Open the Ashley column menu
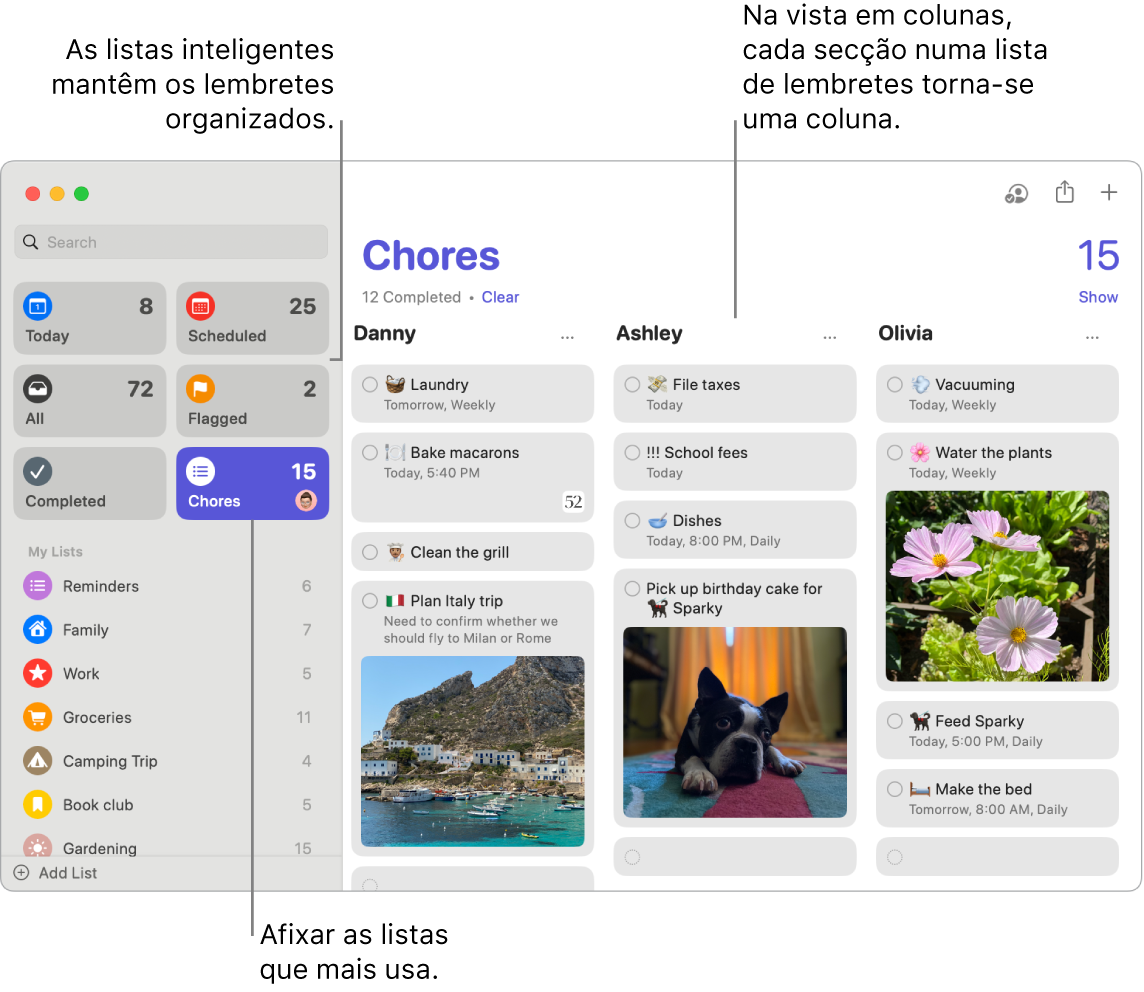This screenshot has height=992, width=1144. click(830, 337)
